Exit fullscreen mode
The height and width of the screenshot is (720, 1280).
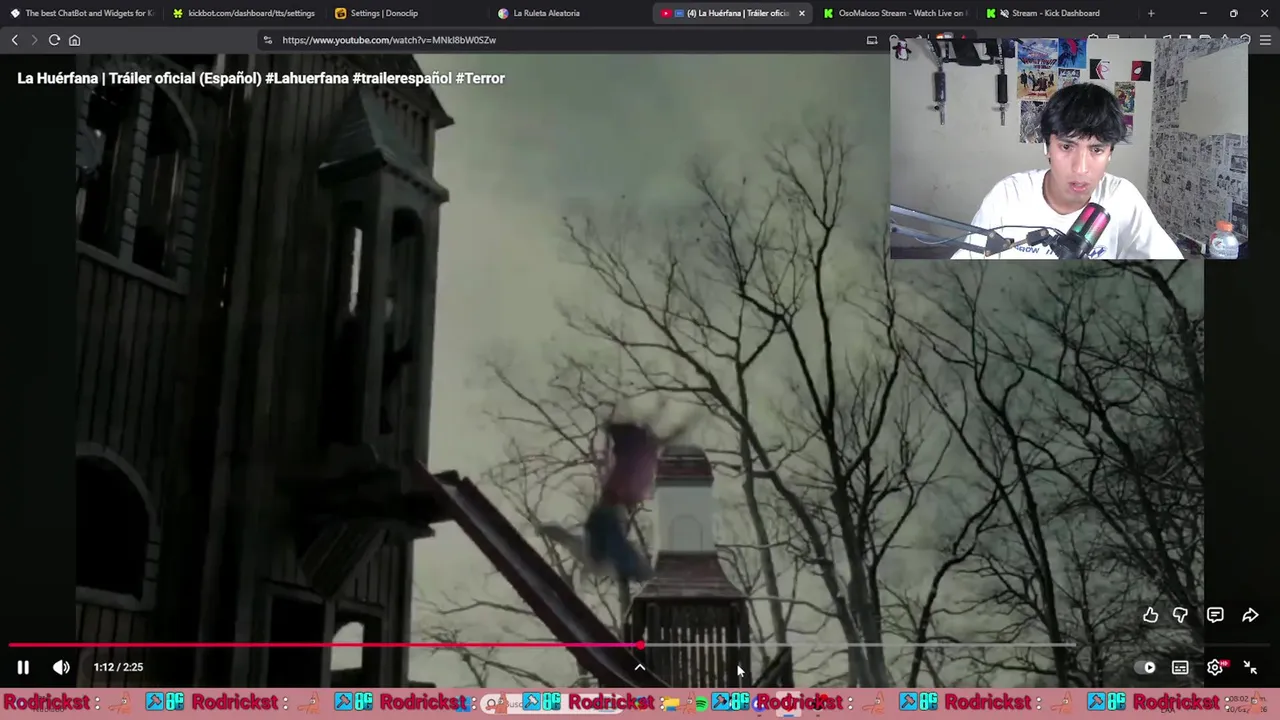coord(1250,667)
